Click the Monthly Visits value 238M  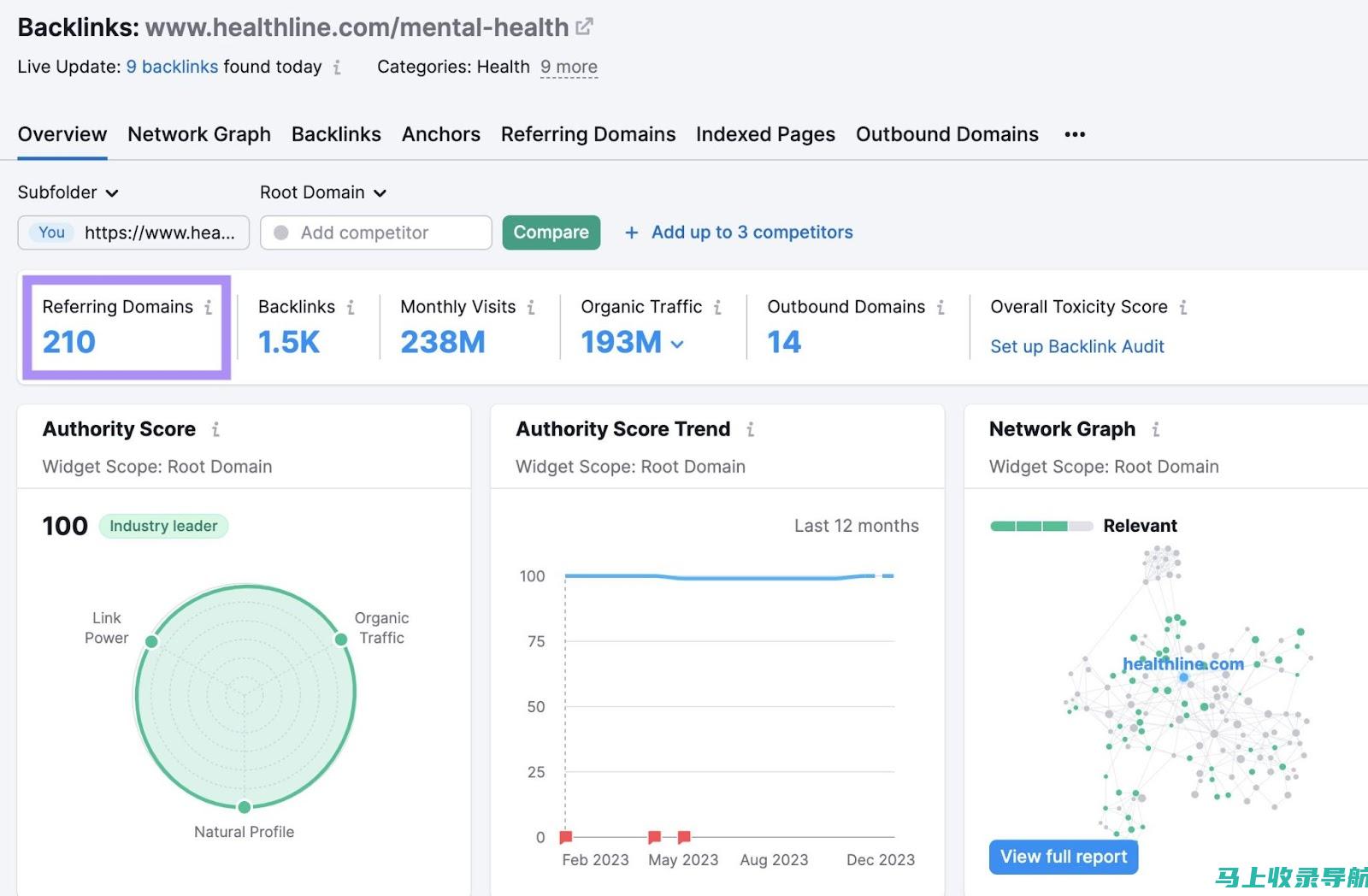pyautogui.click(x=443, y=342)
